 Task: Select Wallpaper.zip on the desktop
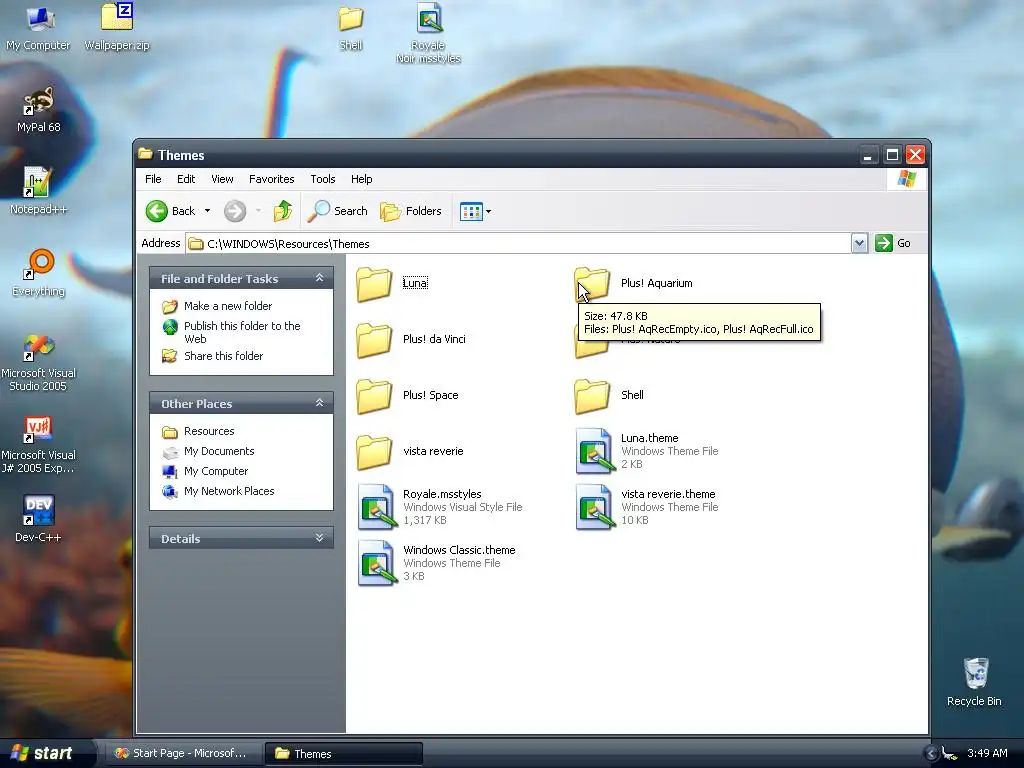[117, 27]
